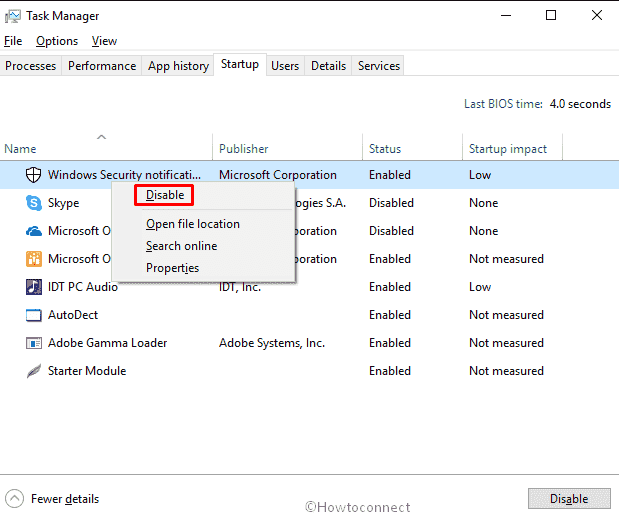Click the Windows Security shield icon
Screen dimensions: 619x519
pos(34,174)
